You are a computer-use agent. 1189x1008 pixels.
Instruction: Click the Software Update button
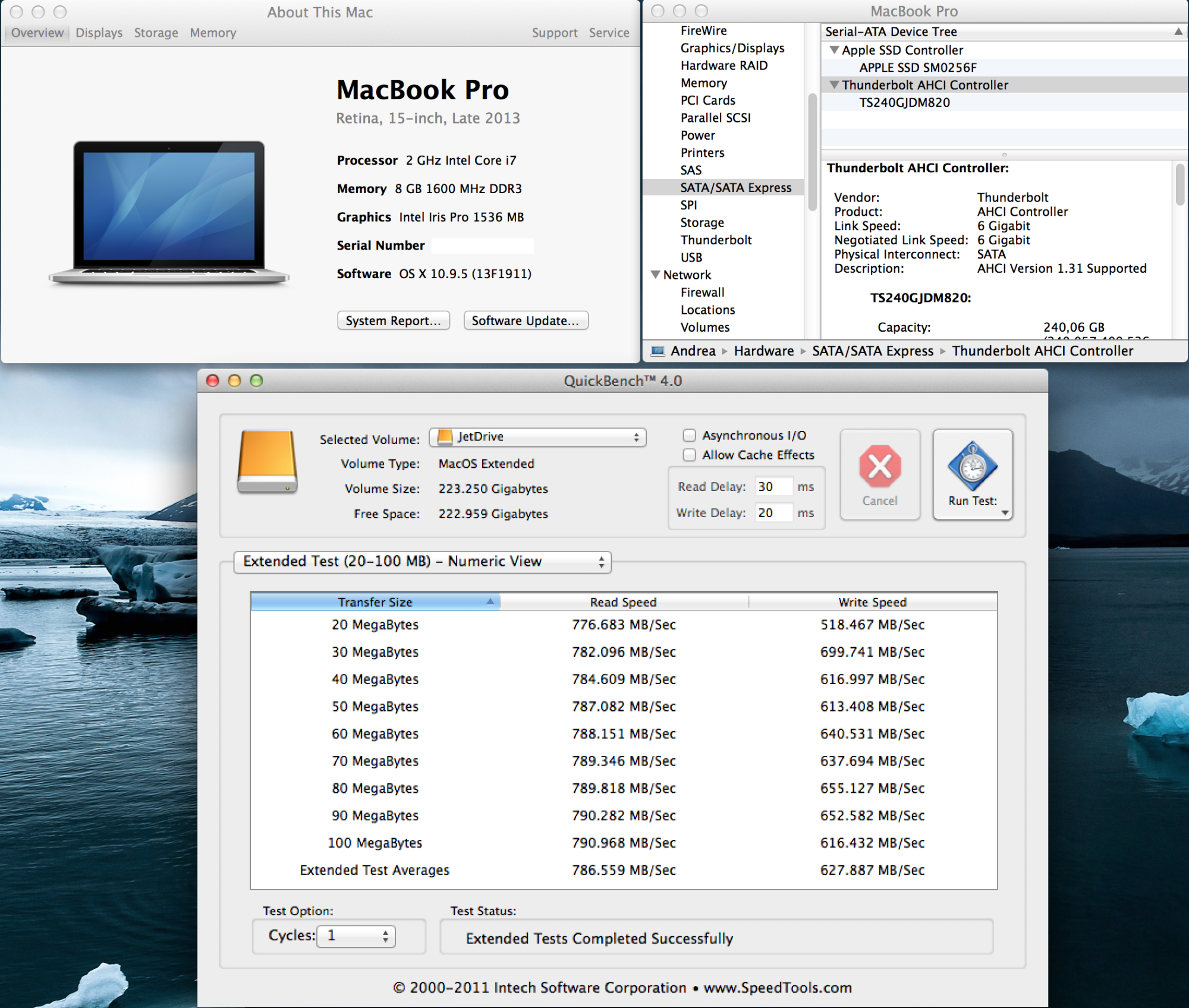[526, 320]
